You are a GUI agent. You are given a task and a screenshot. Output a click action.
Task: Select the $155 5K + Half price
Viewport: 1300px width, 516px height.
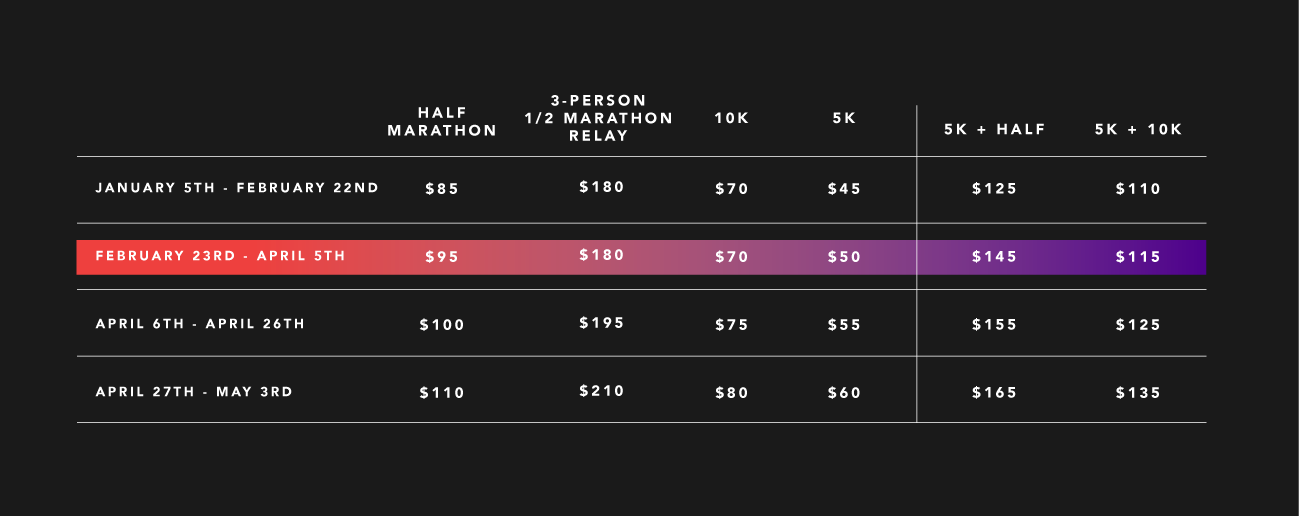pos(995,325)
